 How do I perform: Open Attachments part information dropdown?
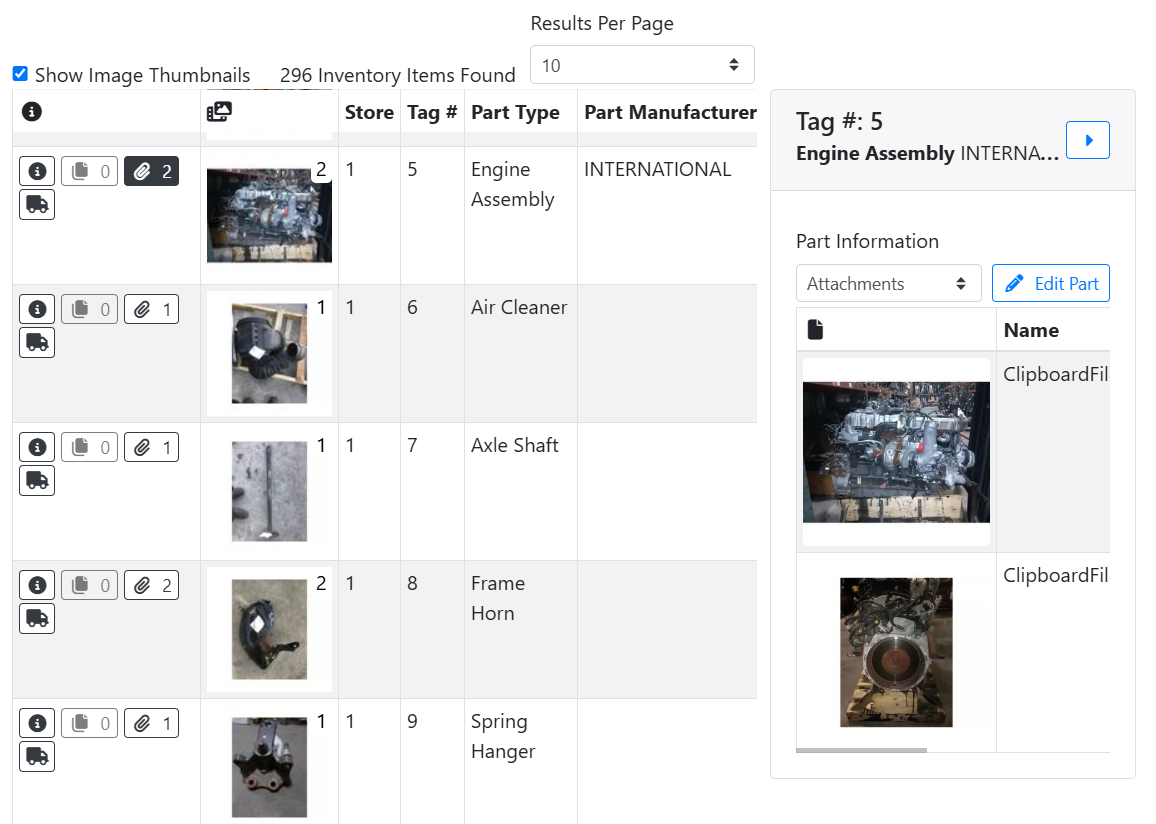tap(888, 284)
